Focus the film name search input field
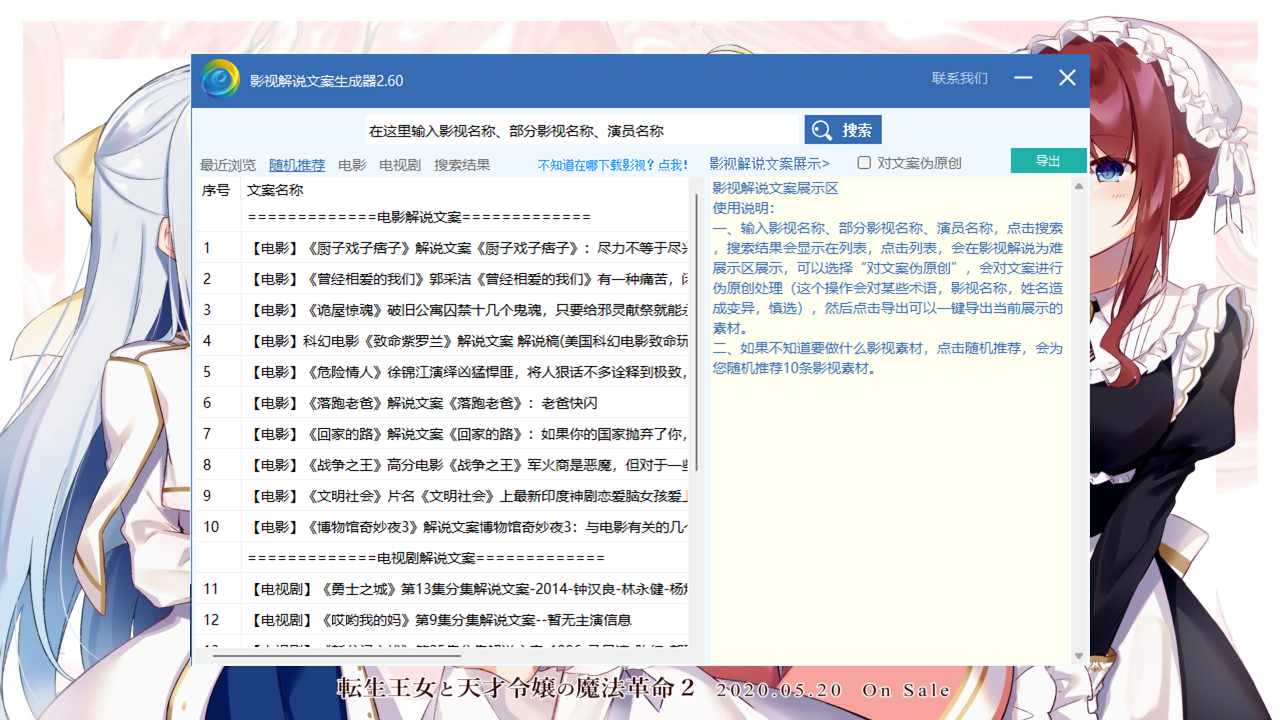 coord(584,130)
